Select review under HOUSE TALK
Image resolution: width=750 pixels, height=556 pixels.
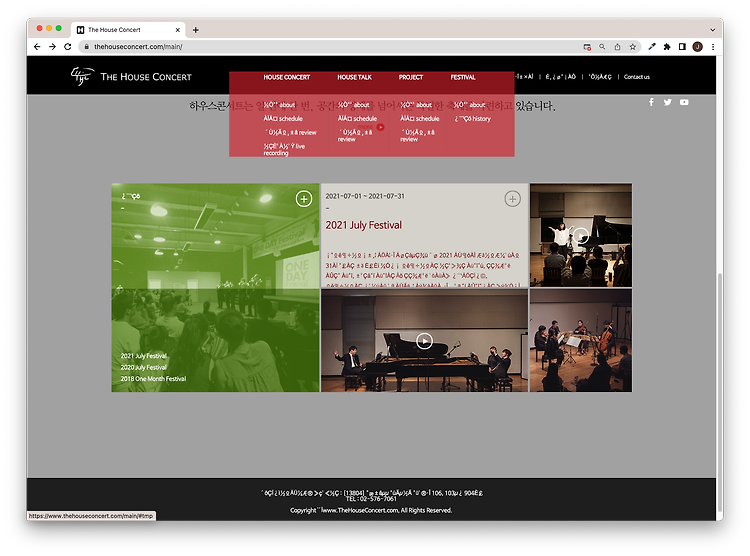(355, 135)
